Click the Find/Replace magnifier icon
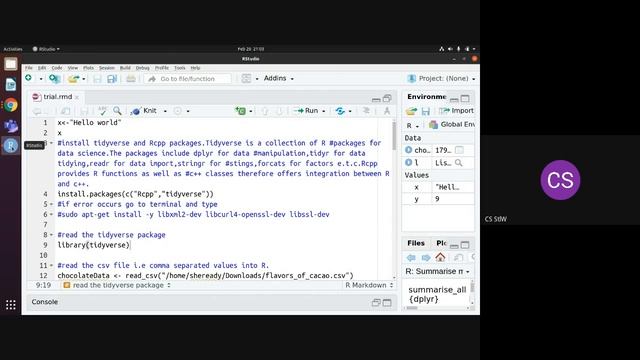Screen dimensions: 640x360 117,111
